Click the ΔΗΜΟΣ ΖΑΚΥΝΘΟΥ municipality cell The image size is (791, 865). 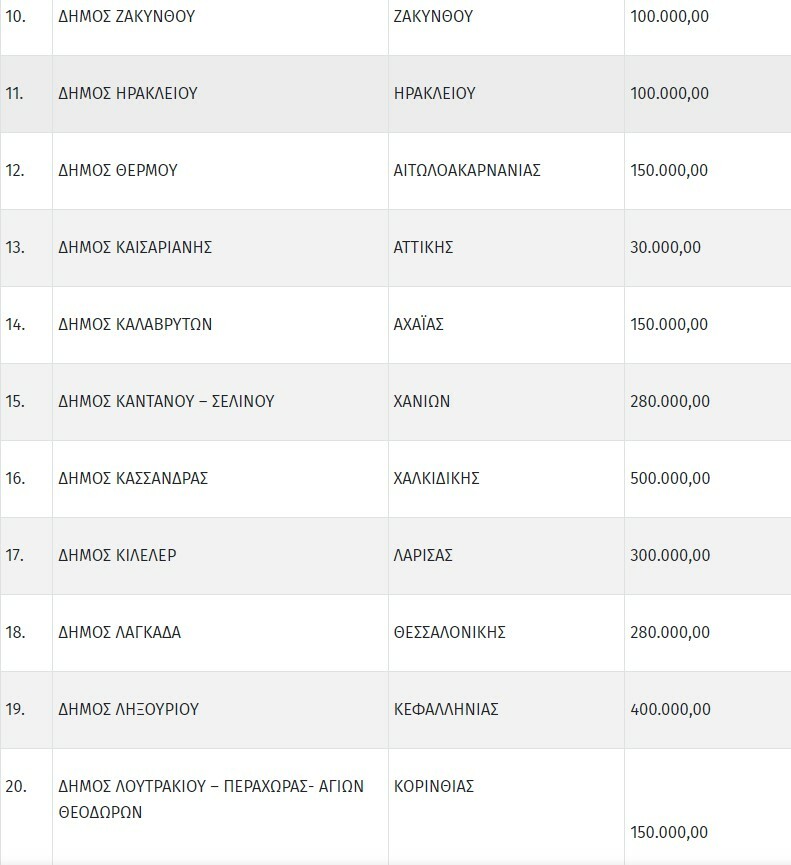[125, 17]
